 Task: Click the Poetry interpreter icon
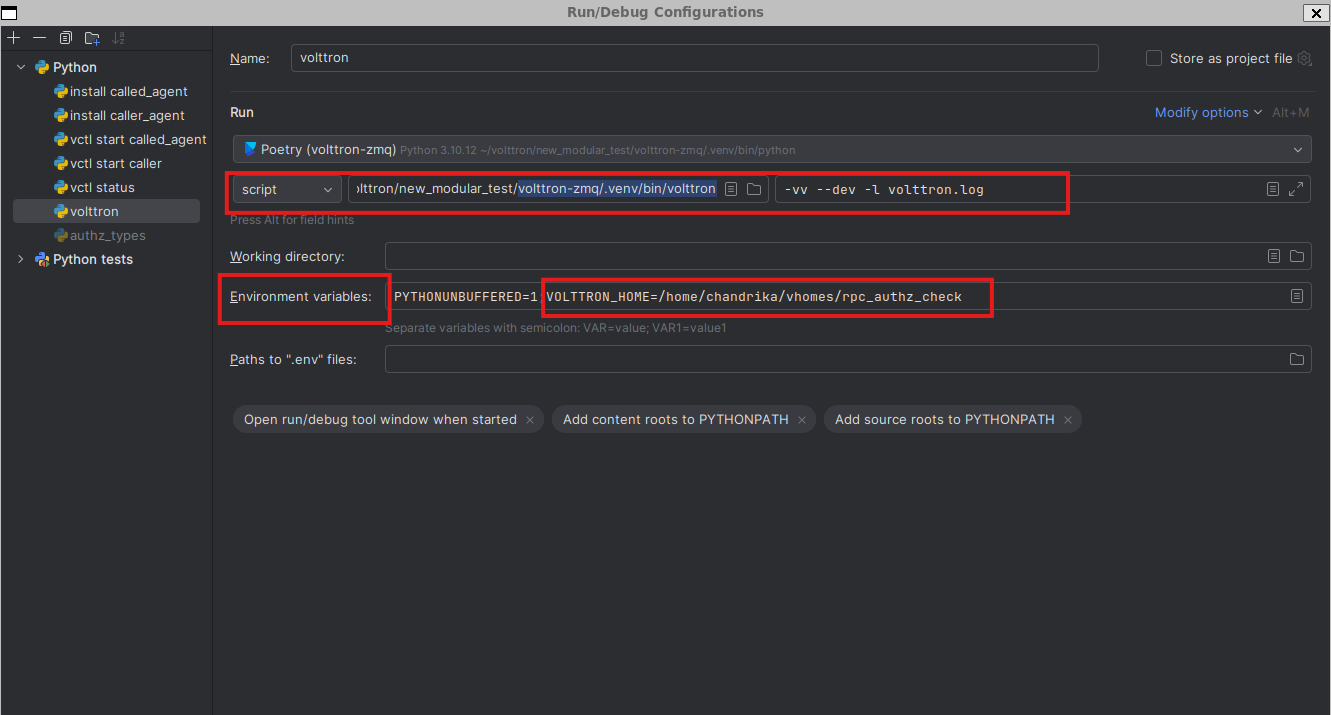click(x=249, y=149)
